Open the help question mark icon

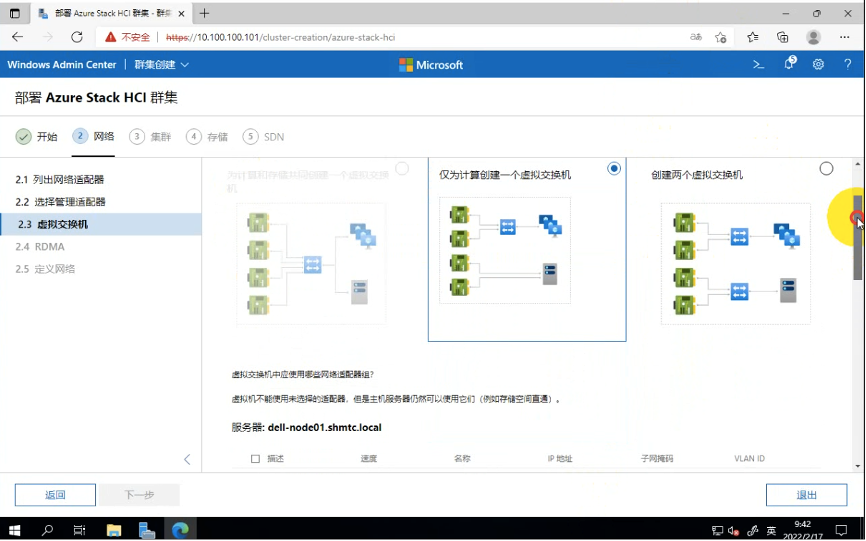[x=847, y=65]
